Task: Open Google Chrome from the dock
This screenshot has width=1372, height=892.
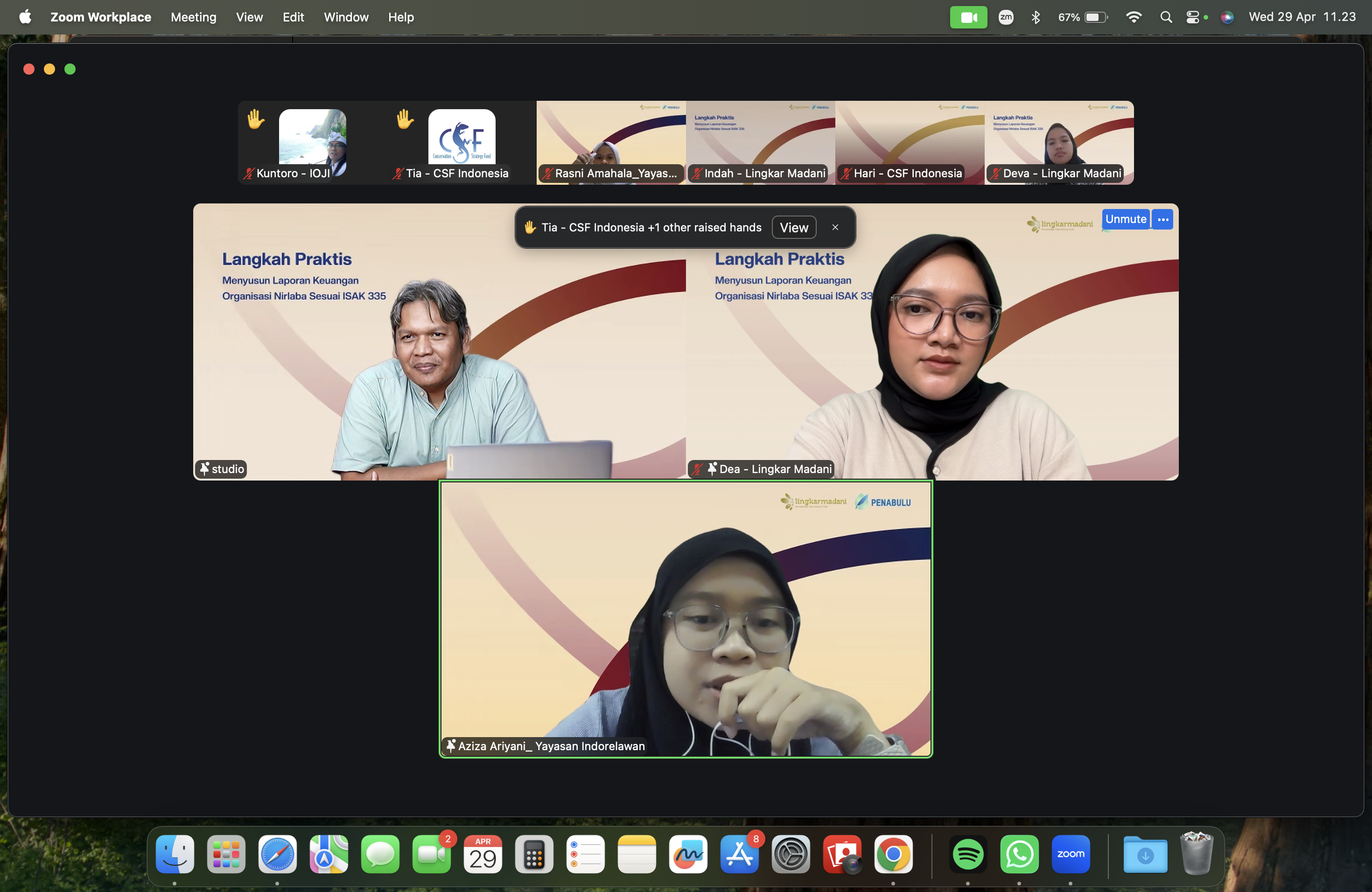Action: (893, 854)
